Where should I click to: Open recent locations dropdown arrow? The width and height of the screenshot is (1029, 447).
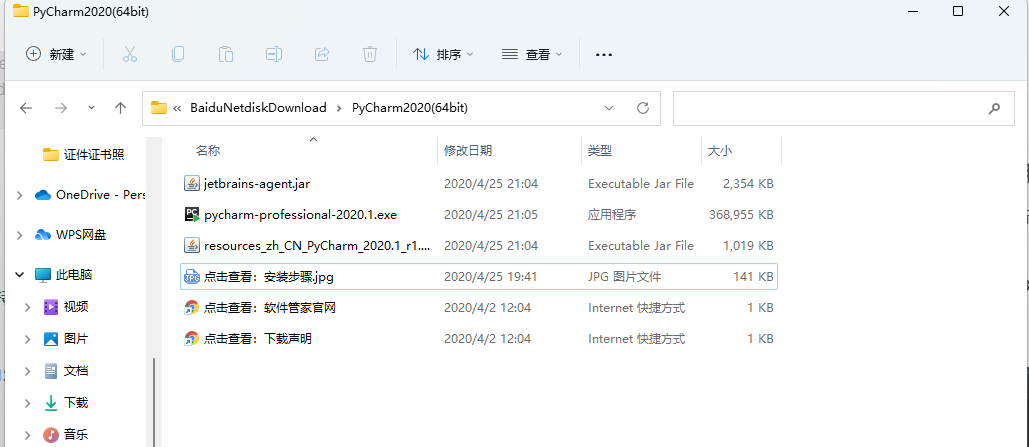point(91,108)
